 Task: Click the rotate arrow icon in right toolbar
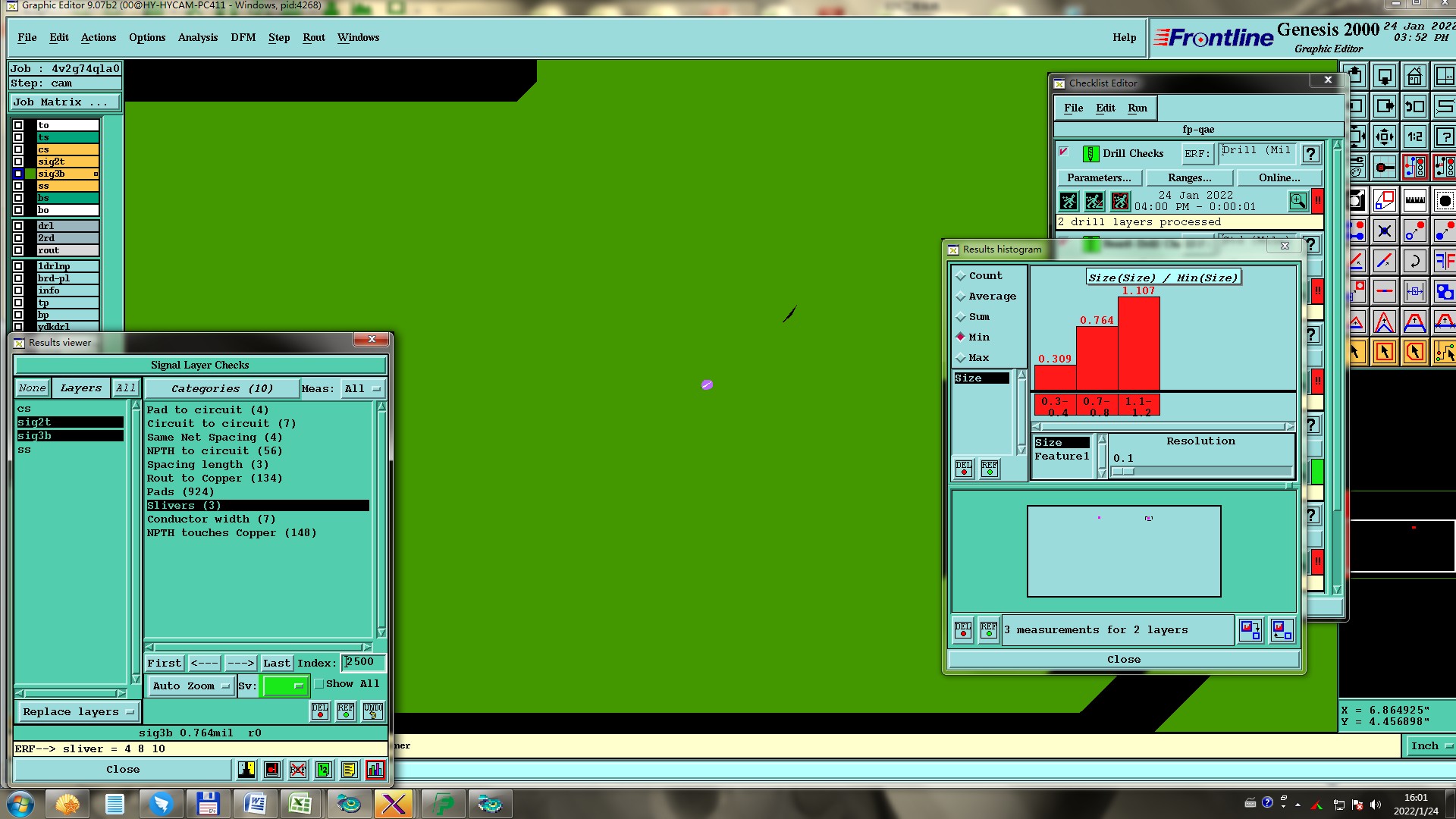[x=1414, y=262]
